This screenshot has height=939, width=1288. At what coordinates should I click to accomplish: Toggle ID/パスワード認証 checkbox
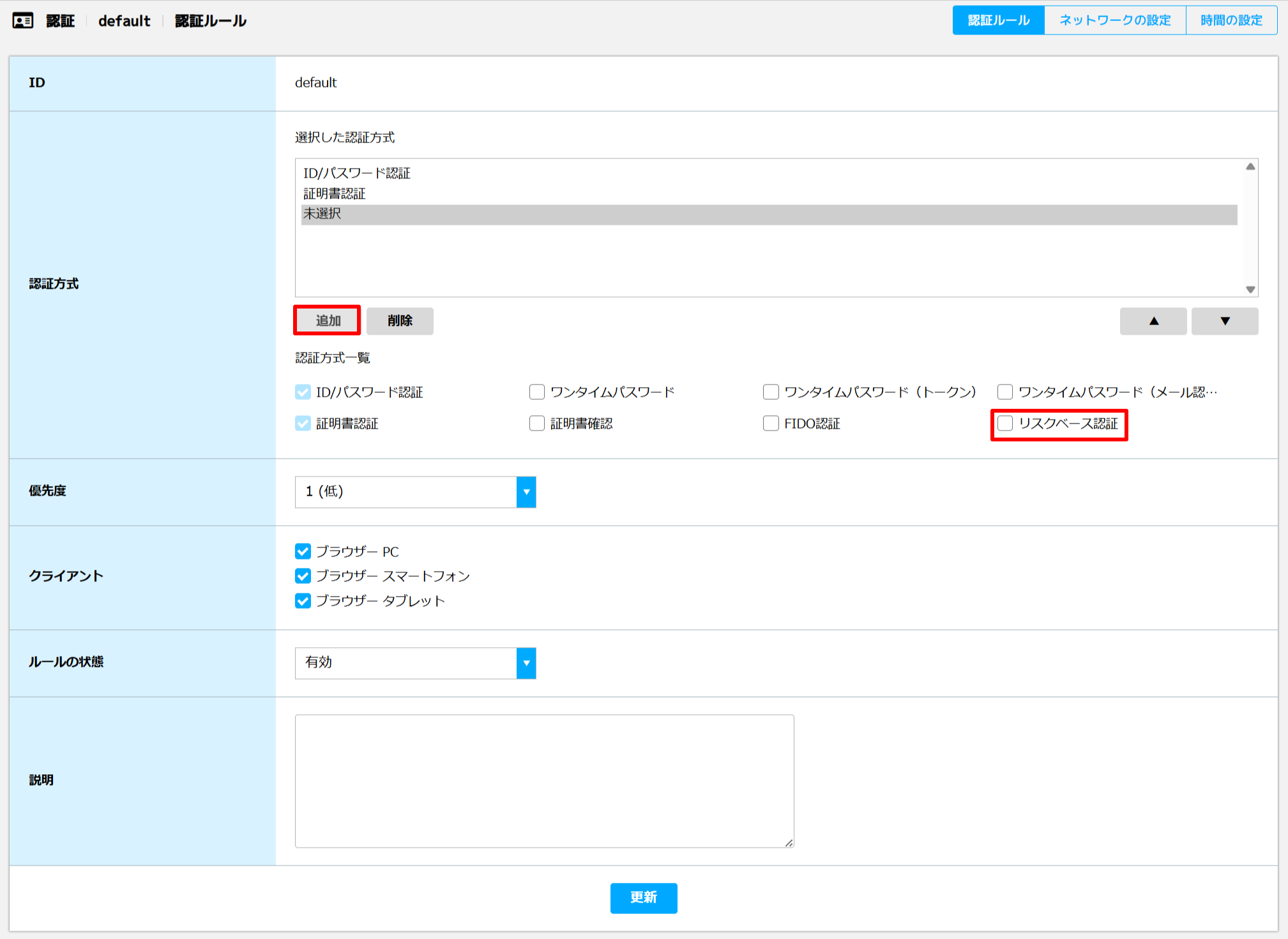[303, 392]
